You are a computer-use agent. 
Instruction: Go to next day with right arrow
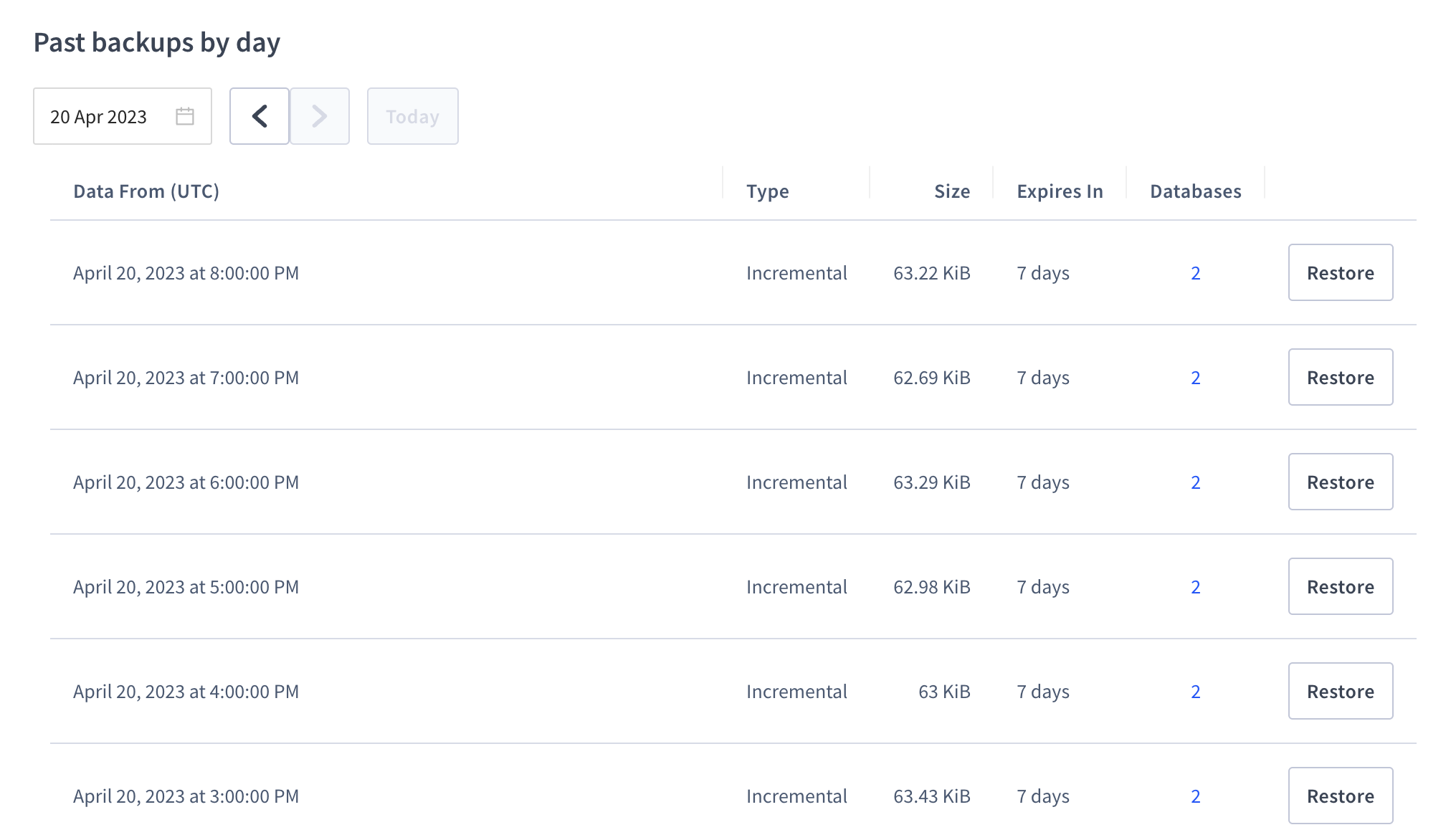pyautogui.click(x=320, y=116)
